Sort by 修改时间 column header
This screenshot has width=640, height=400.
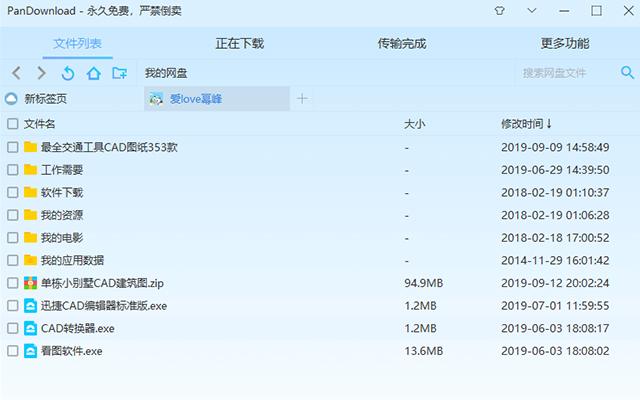pos(527,124)
